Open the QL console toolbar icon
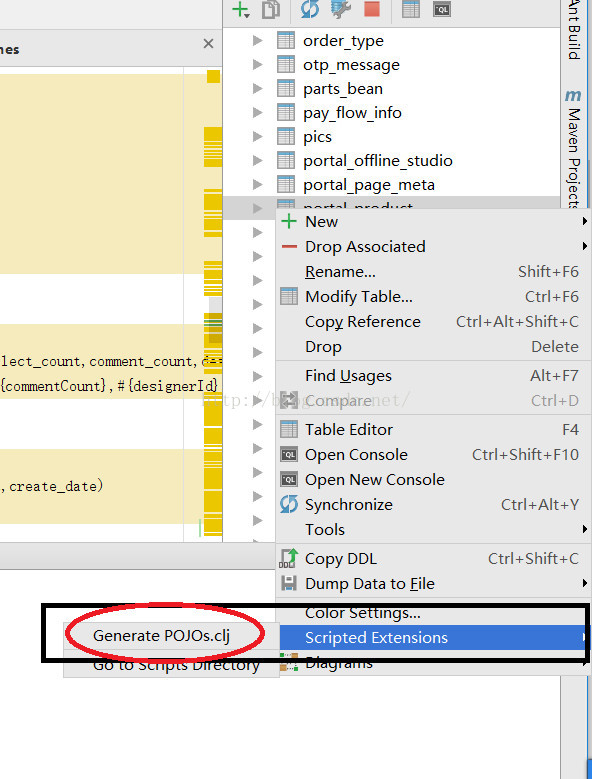Viewport: 592px width, 779px height. coord(442,9)
